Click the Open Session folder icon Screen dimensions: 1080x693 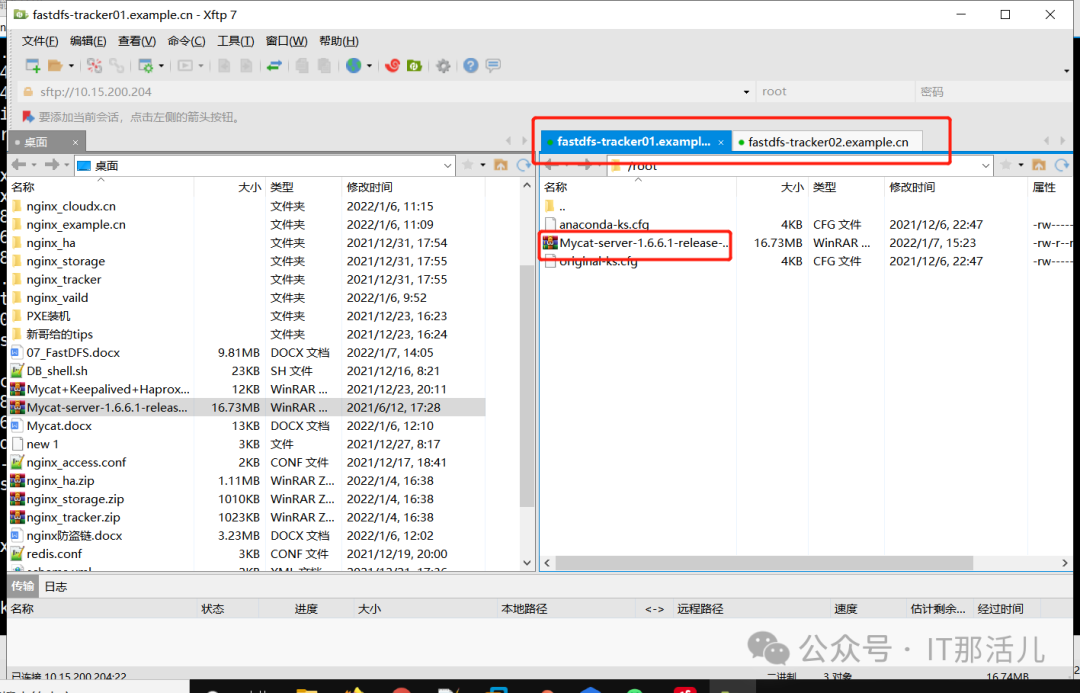pyautogui.click(x=55, y=65)
